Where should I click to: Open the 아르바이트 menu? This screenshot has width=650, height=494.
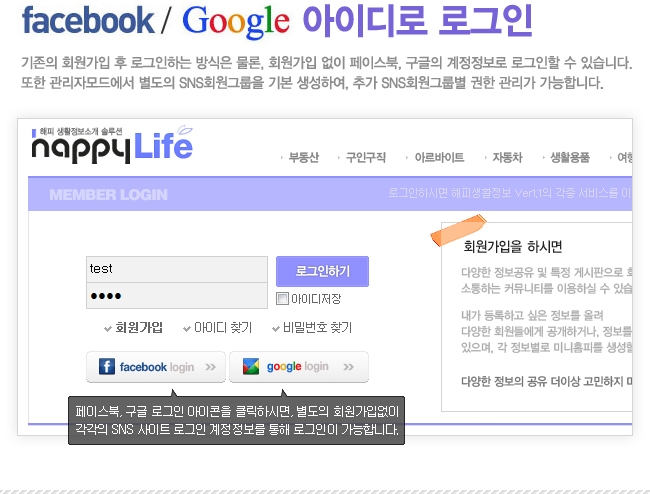439,157
